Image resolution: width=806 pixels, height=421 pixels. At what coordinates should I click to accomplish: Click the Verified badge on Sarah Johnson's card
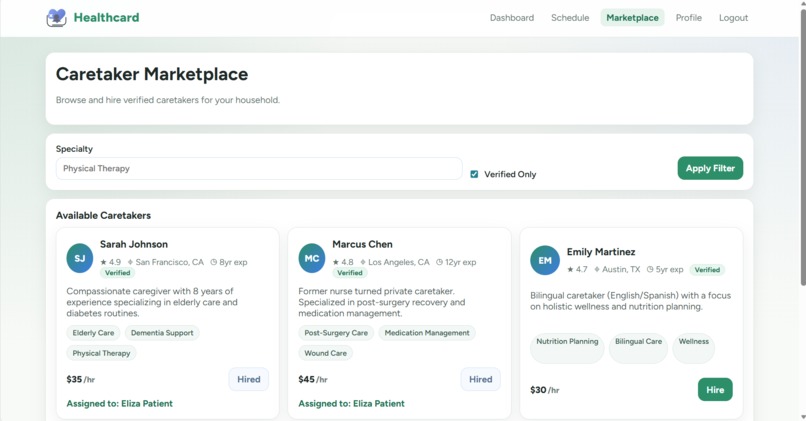[118, 273]
